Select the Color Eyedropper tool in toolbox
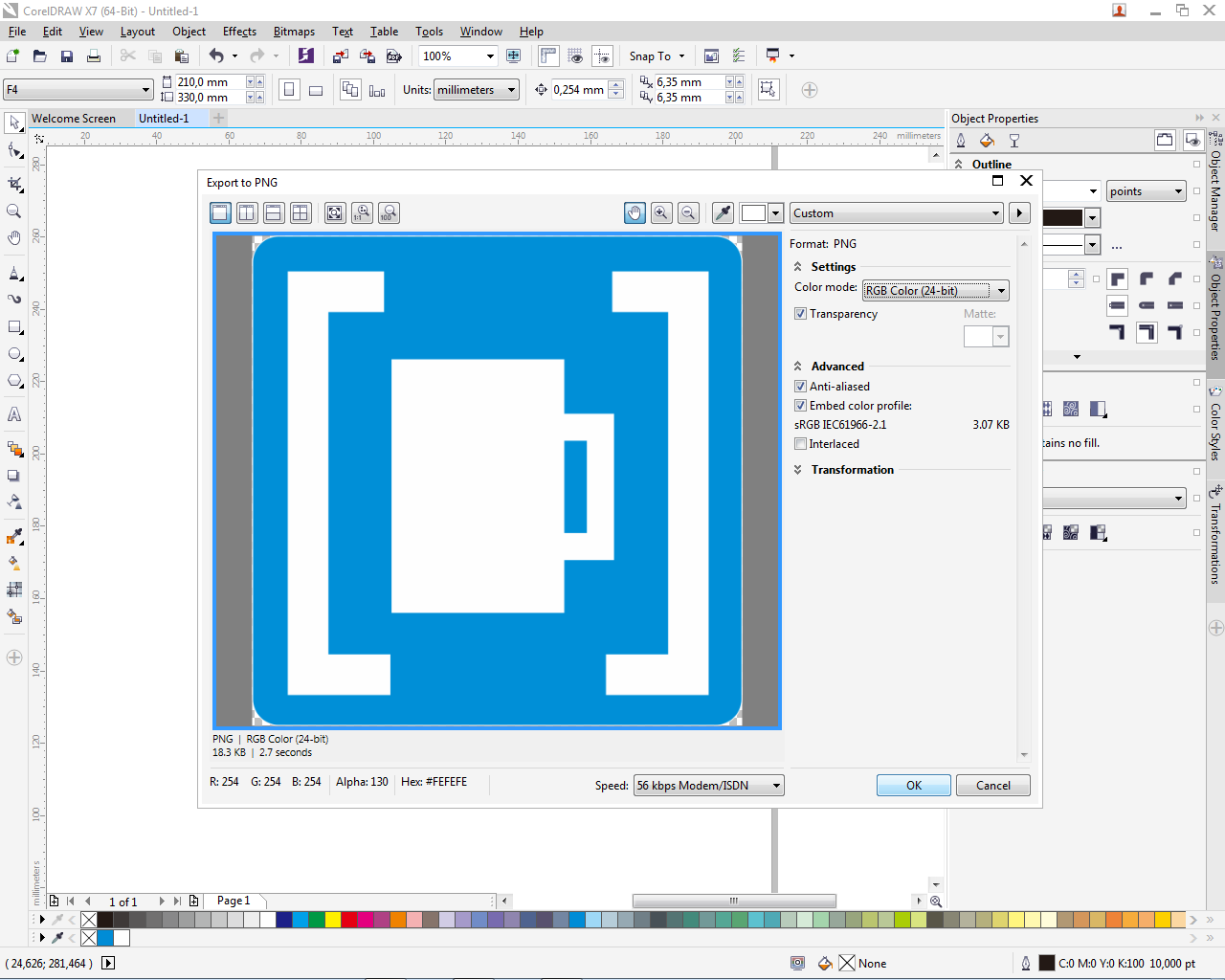This screenshot has height=980, width=1225. coord(14,536)
